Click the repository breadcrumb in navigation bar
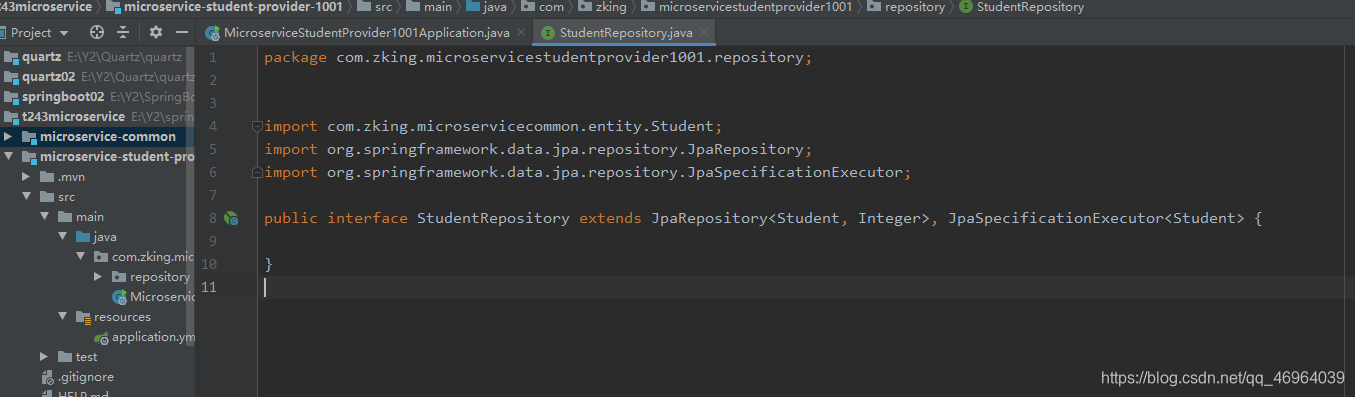This screenshot has height=397, width=1355. pos(906,7)
